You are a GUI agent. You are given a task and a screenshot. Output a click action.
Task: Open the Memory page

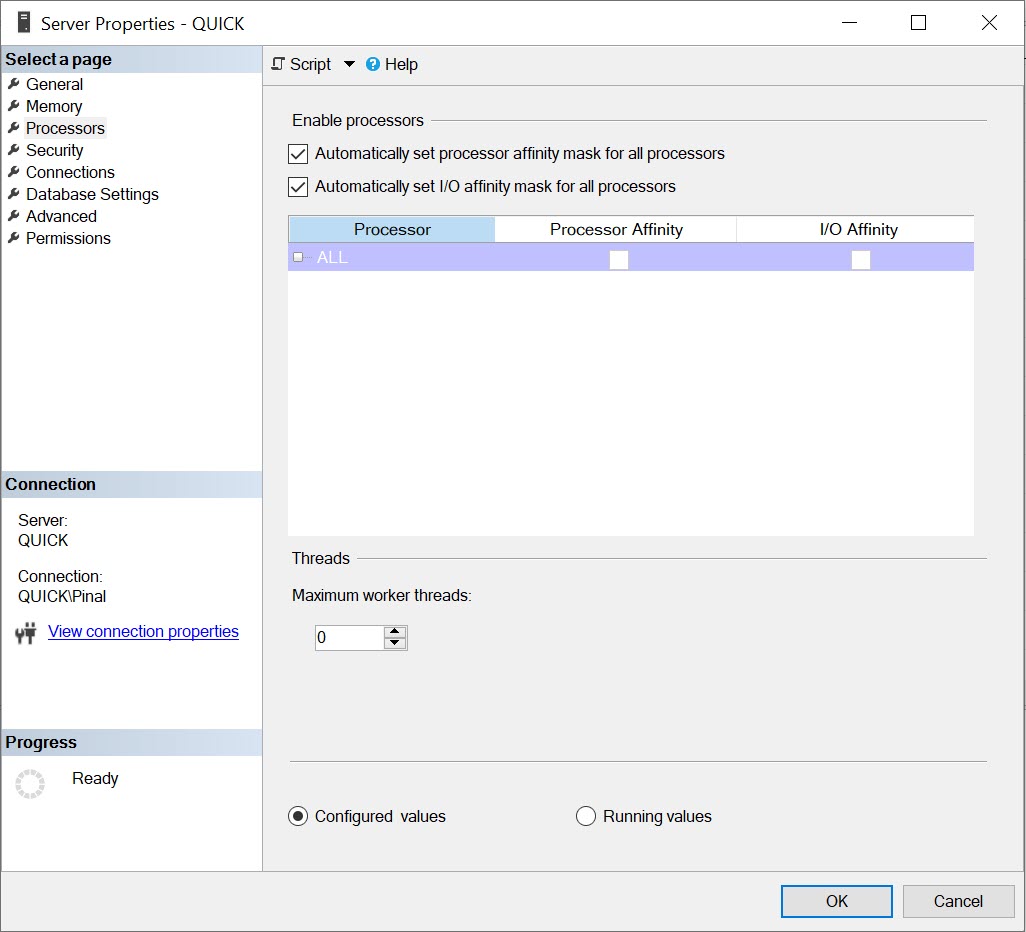point(54,106)
